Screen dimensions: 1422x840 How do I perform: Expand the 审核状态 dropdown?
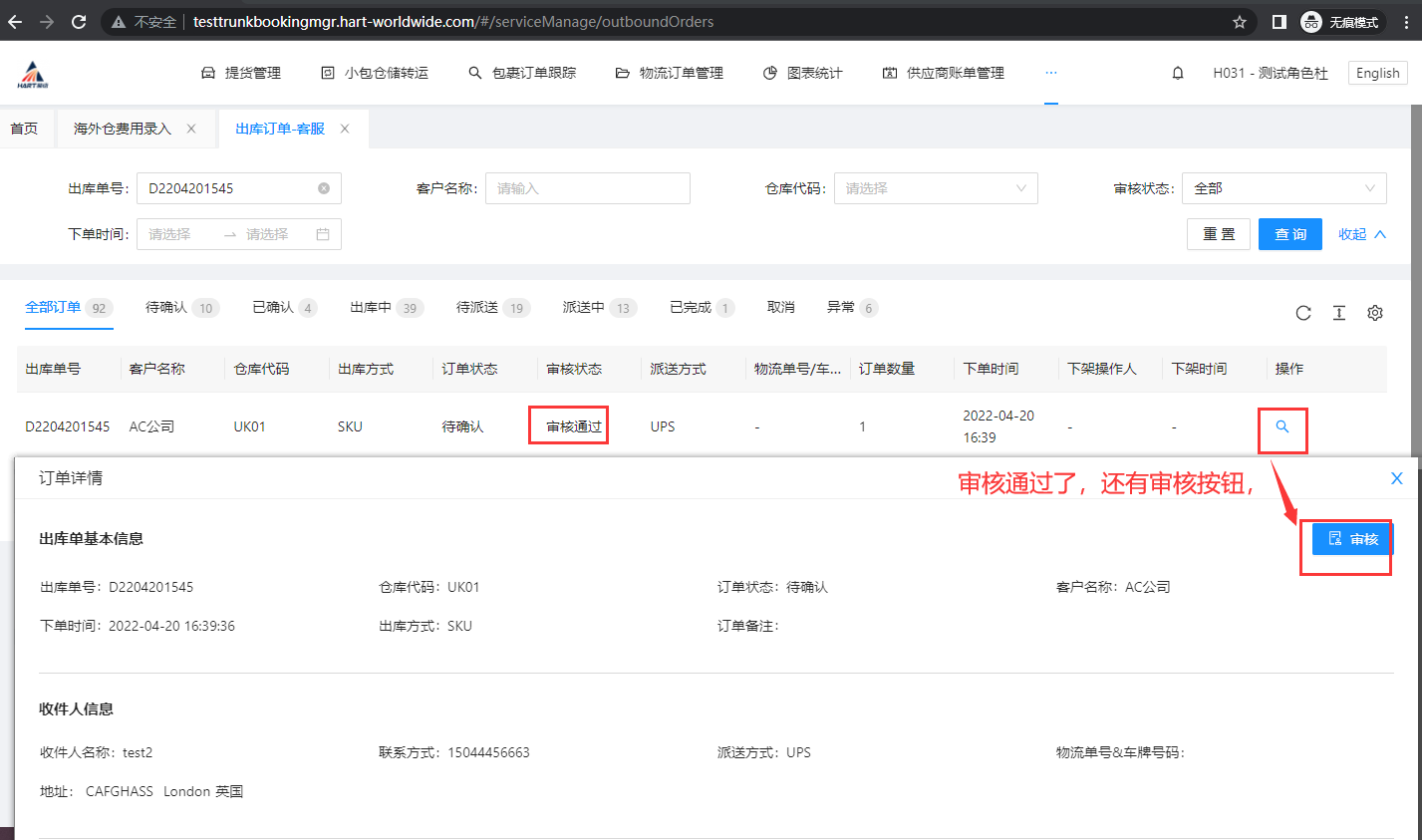pos(1283,188)
